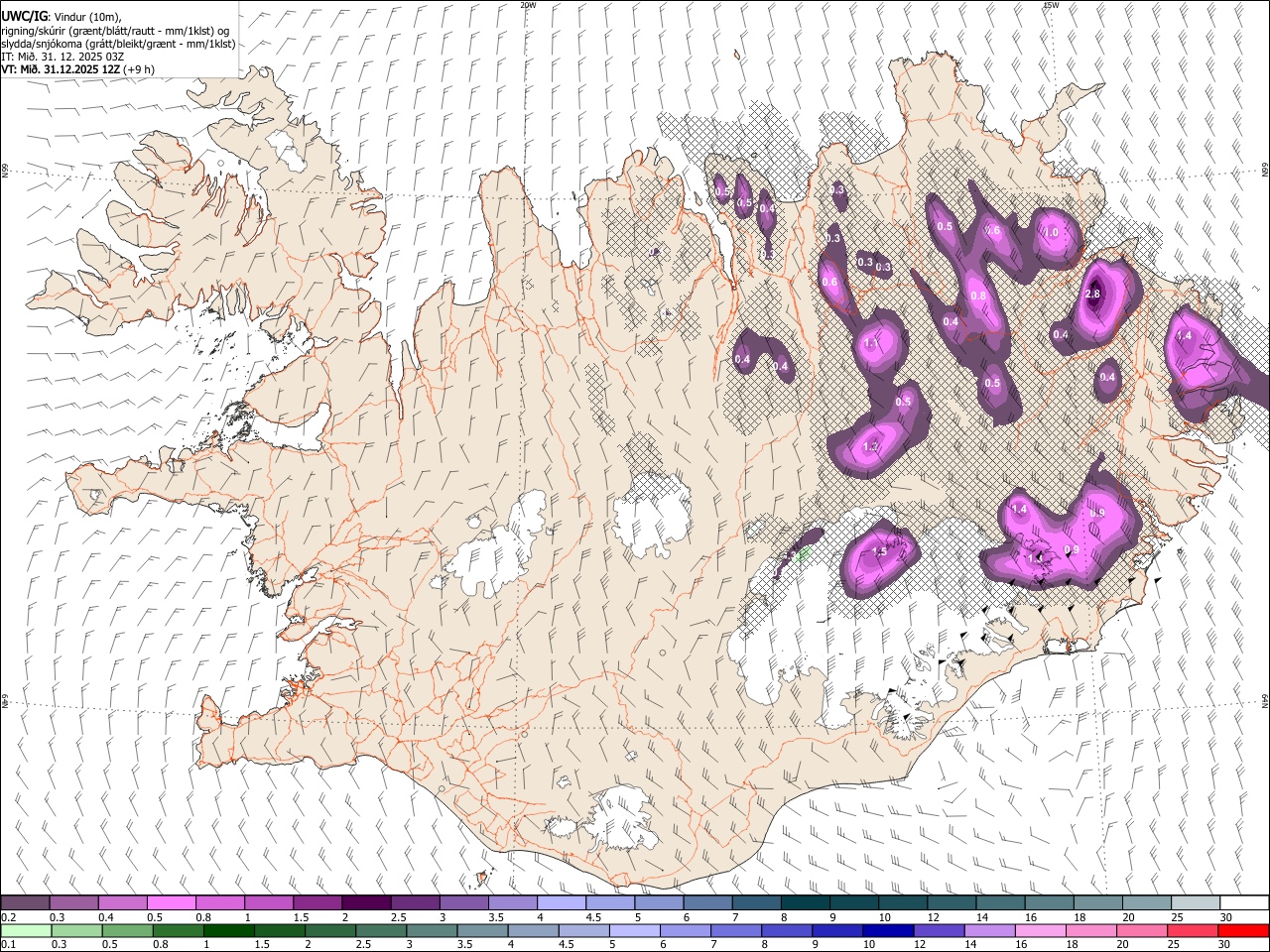Click the 'Vindur (10m),' header text
The height and width of the screenshot is (952, 1270).
[86, 17]
